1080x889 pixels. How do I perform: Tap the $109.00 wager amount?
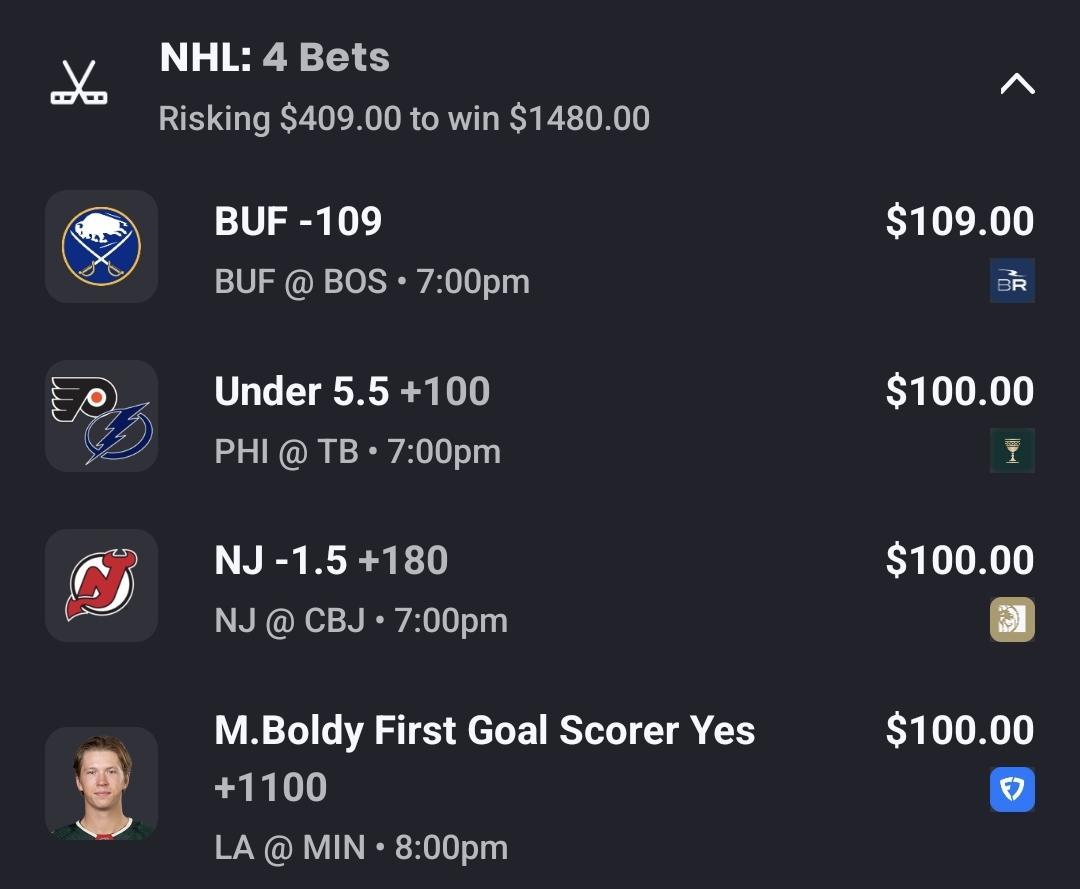coord(959,221)
